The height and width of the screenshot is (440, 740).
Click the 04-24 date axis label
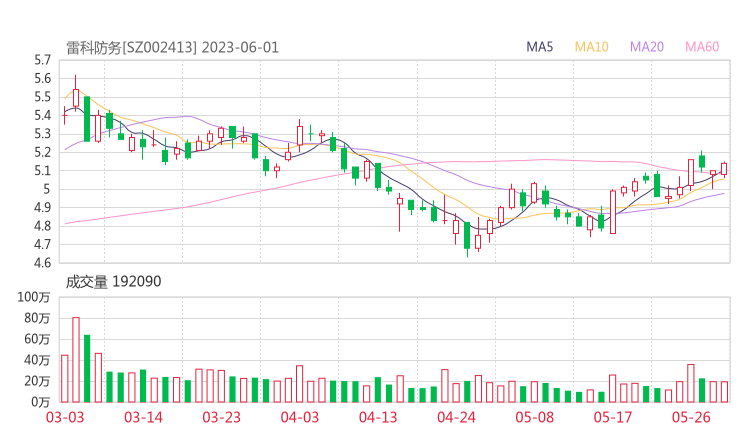click(456, 417)
